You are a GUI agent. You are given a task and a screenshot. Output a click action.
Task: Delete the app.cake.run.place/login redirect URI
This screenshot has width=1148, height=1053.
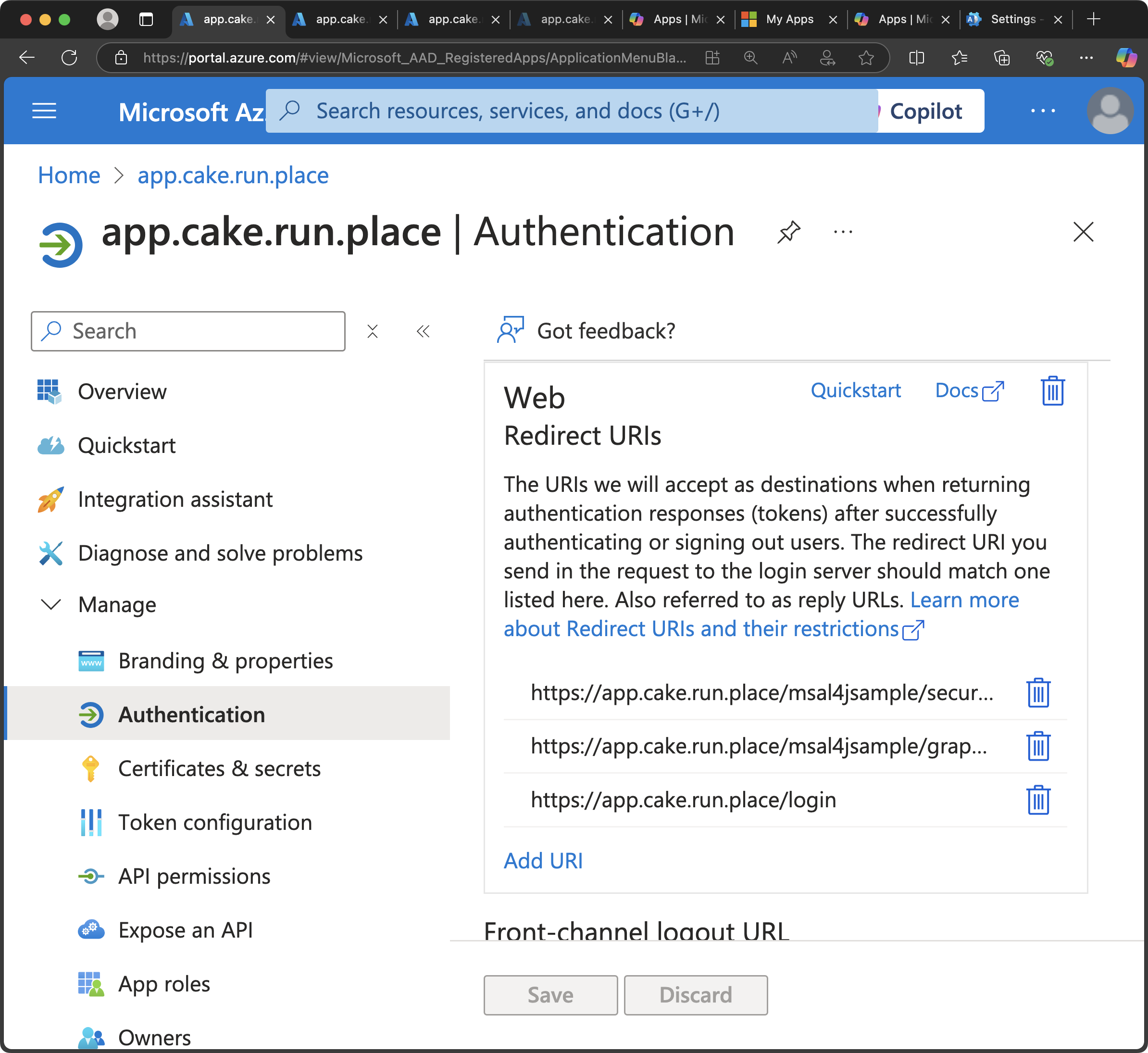pos(1037,800)
